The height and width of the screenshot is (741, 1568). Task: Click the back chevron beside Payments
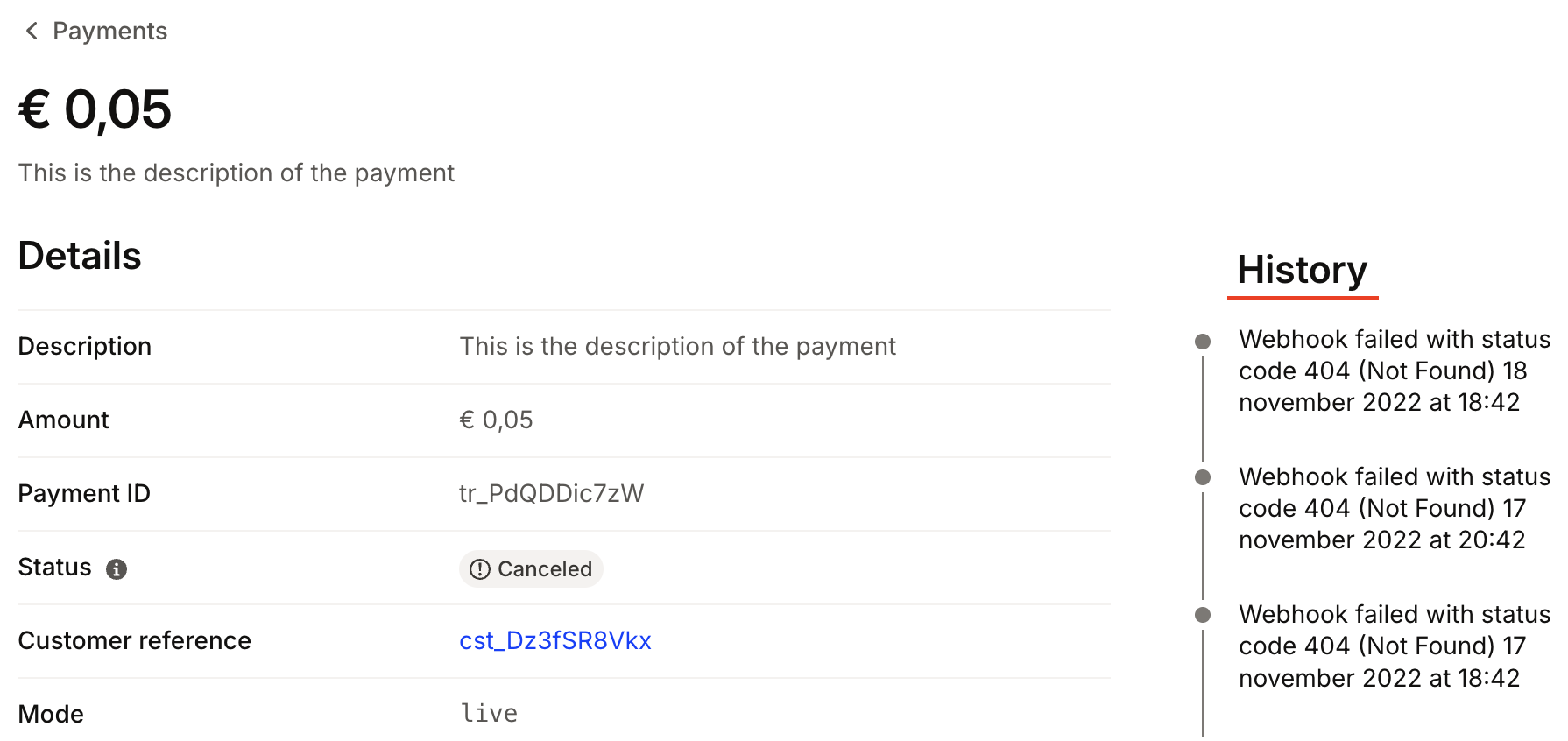tap(32, 32)
